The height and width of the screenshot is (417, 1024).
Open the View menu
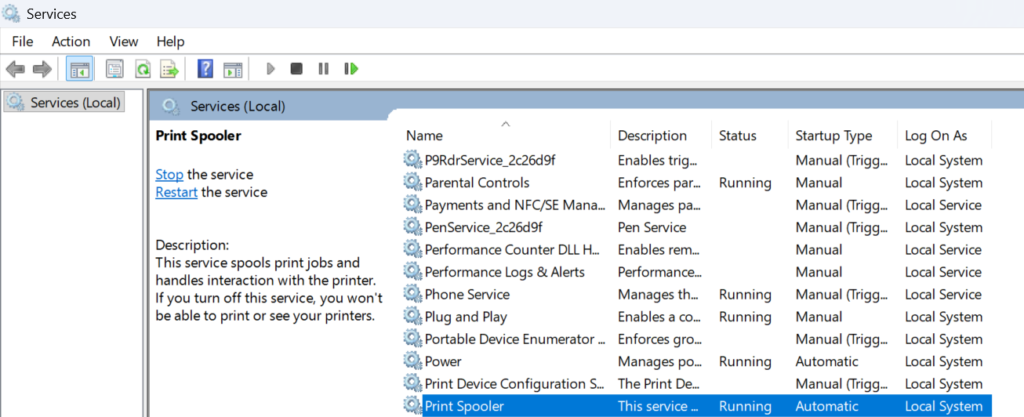tap(123, 41)
